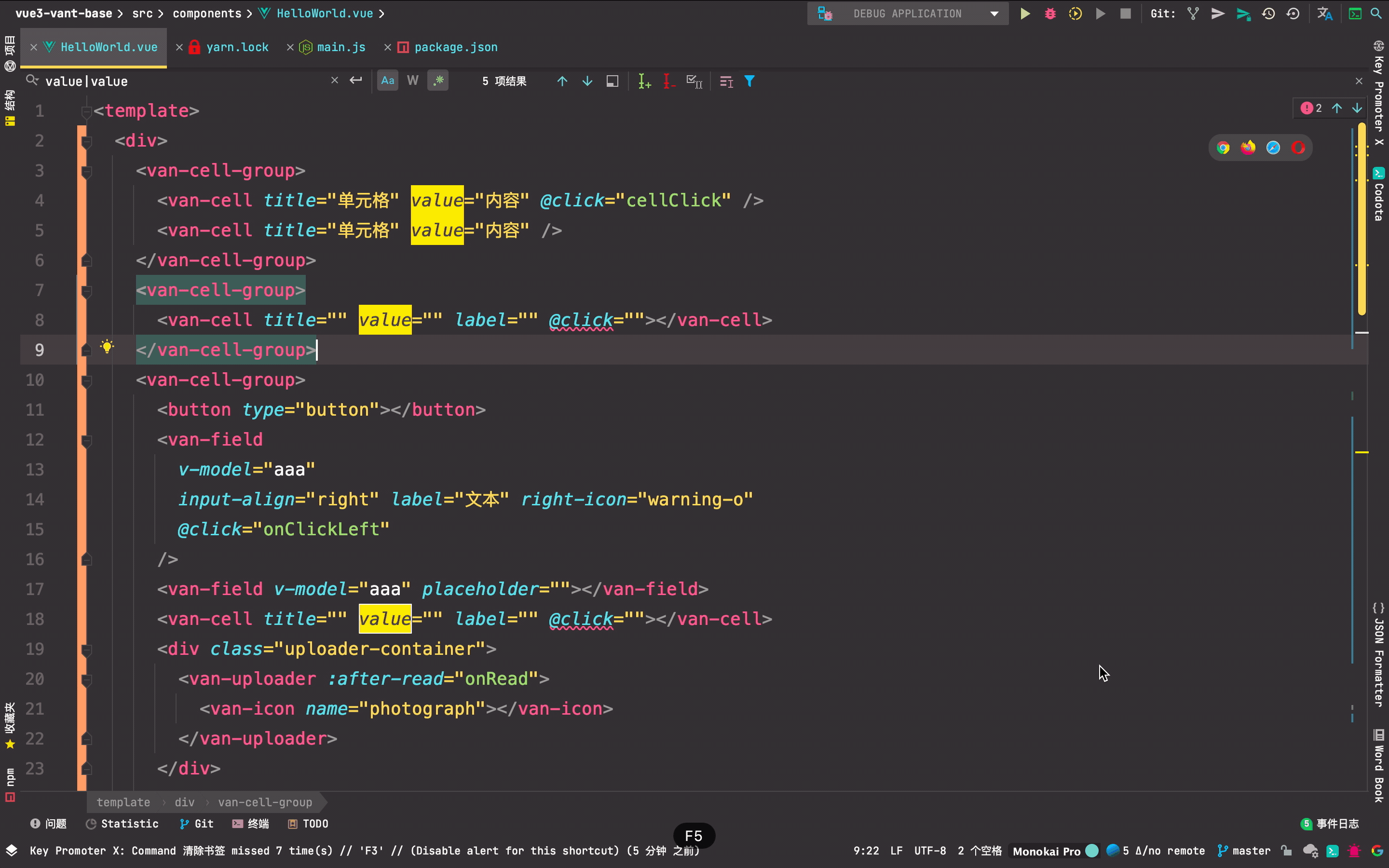Click the lightbulb intention icon

107,347
